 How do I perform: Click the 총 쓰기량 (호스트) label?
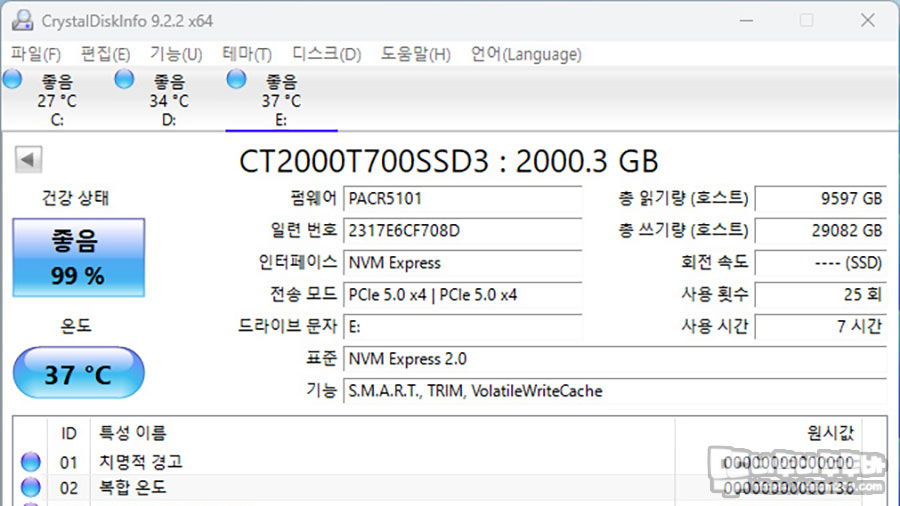click(683, 231)
